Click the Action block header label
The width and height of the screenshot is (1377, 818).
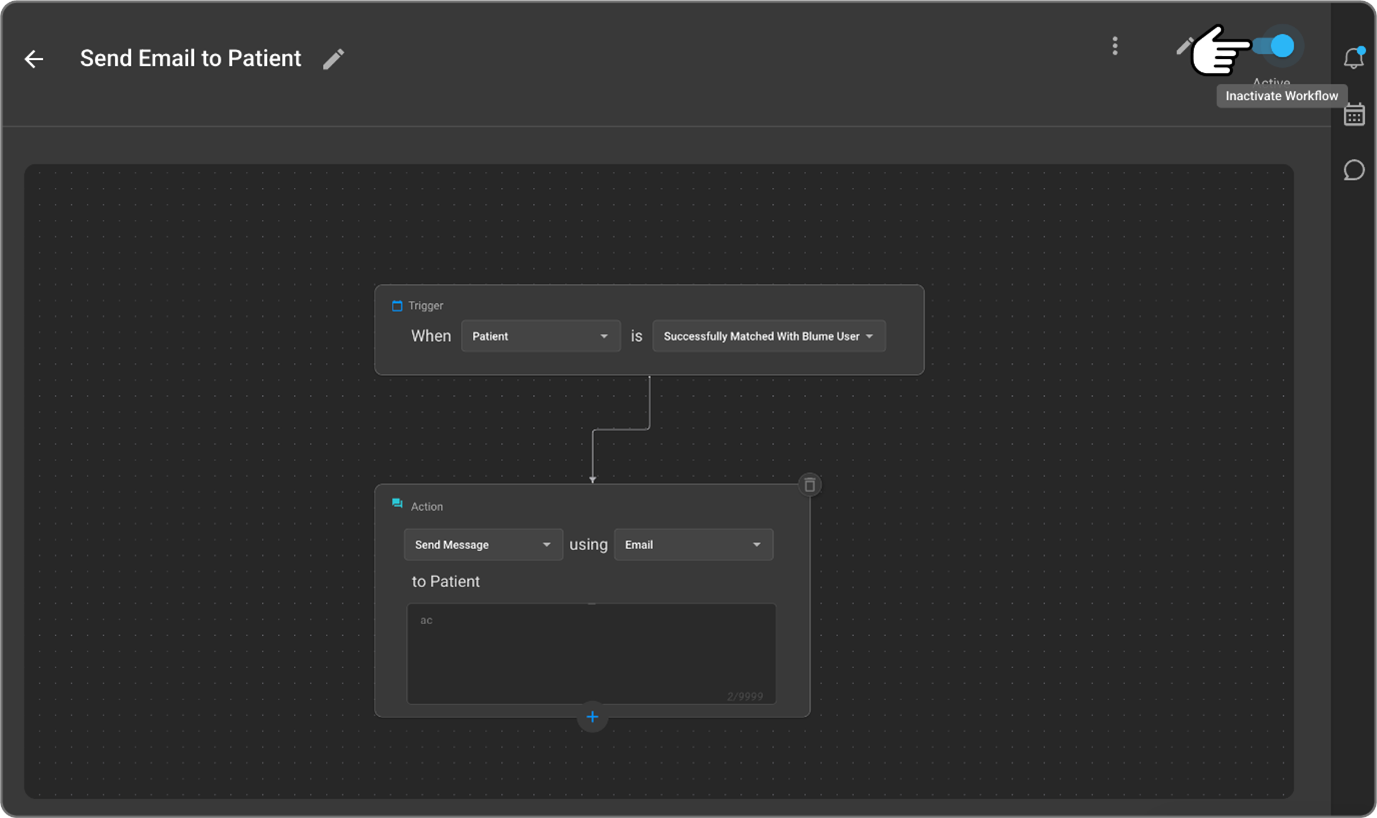[427, 507]
